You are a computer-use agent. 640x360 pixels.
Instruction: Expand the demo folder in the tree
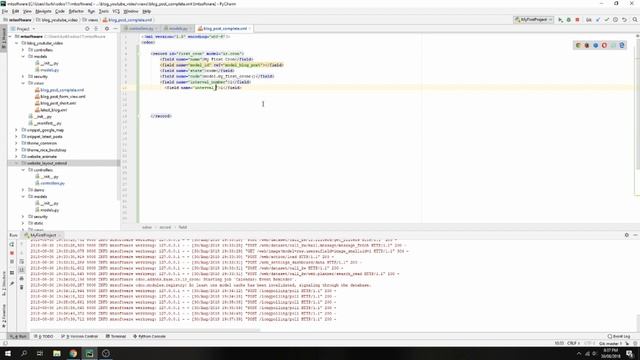tap(23, 190)
